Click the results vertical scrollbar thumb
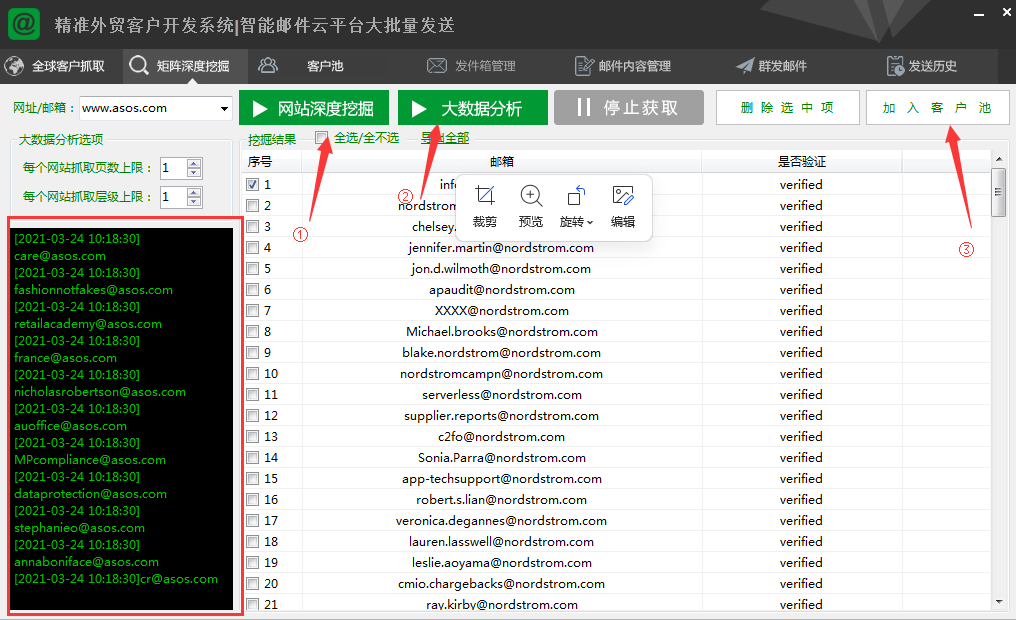Image resolution: width=1016 pixels, height=620 pixels. 999,192
